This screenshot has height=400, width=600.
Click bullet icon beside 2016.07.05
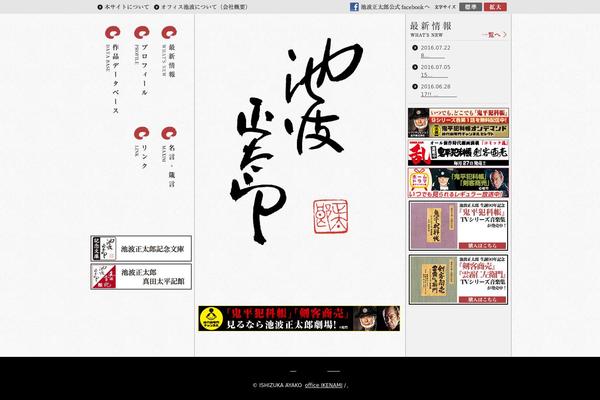[x=415, y=67]
